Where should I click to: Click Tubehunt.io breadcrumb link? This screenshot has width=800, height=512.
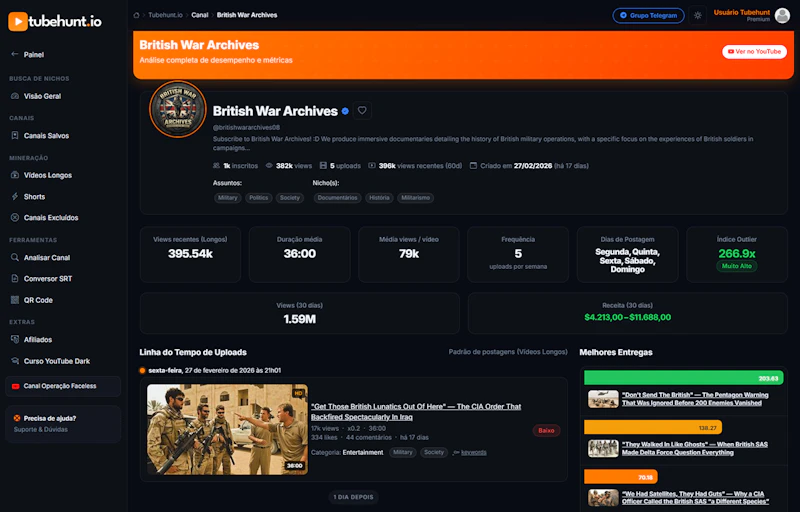click(x=165, y=15)
